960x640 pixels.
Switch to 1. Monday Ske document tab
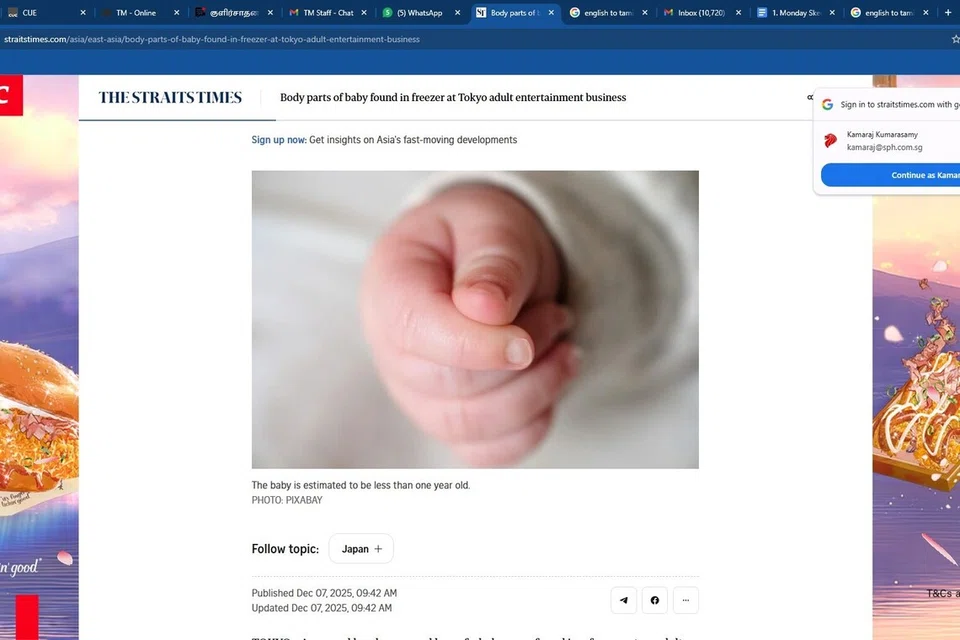796,13
